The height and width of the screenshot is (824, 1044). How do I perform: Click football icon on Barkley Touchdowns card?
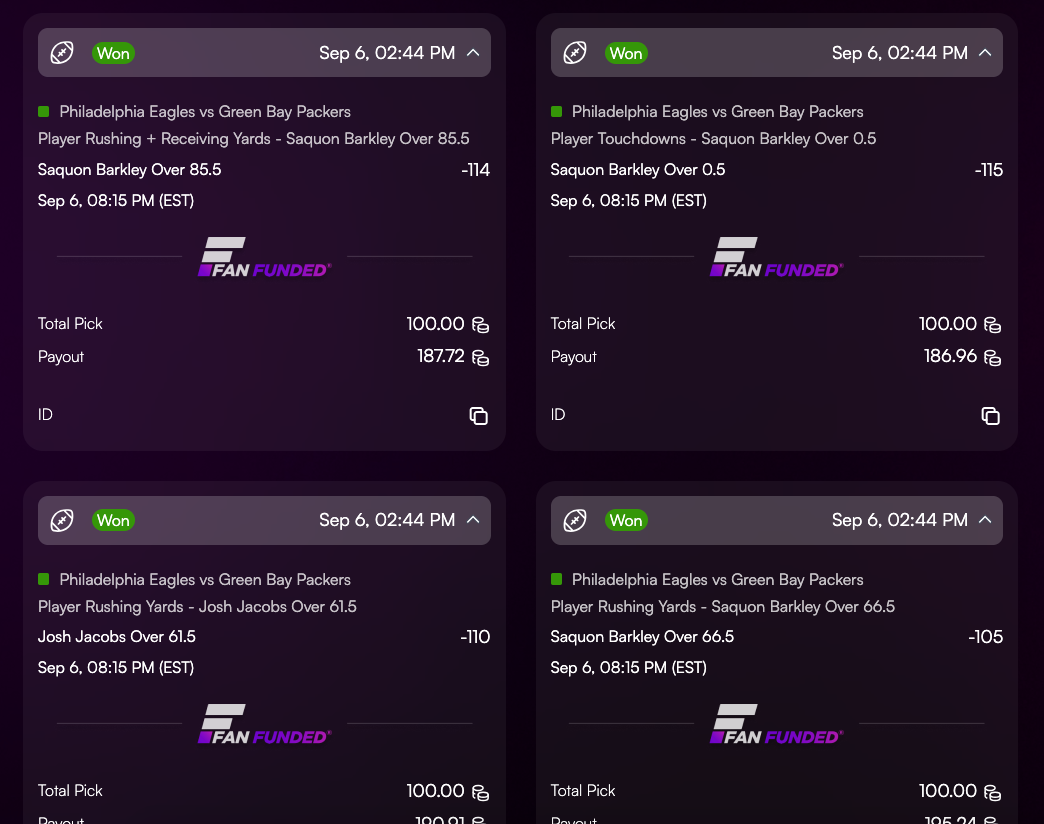(x=575, y=53)
